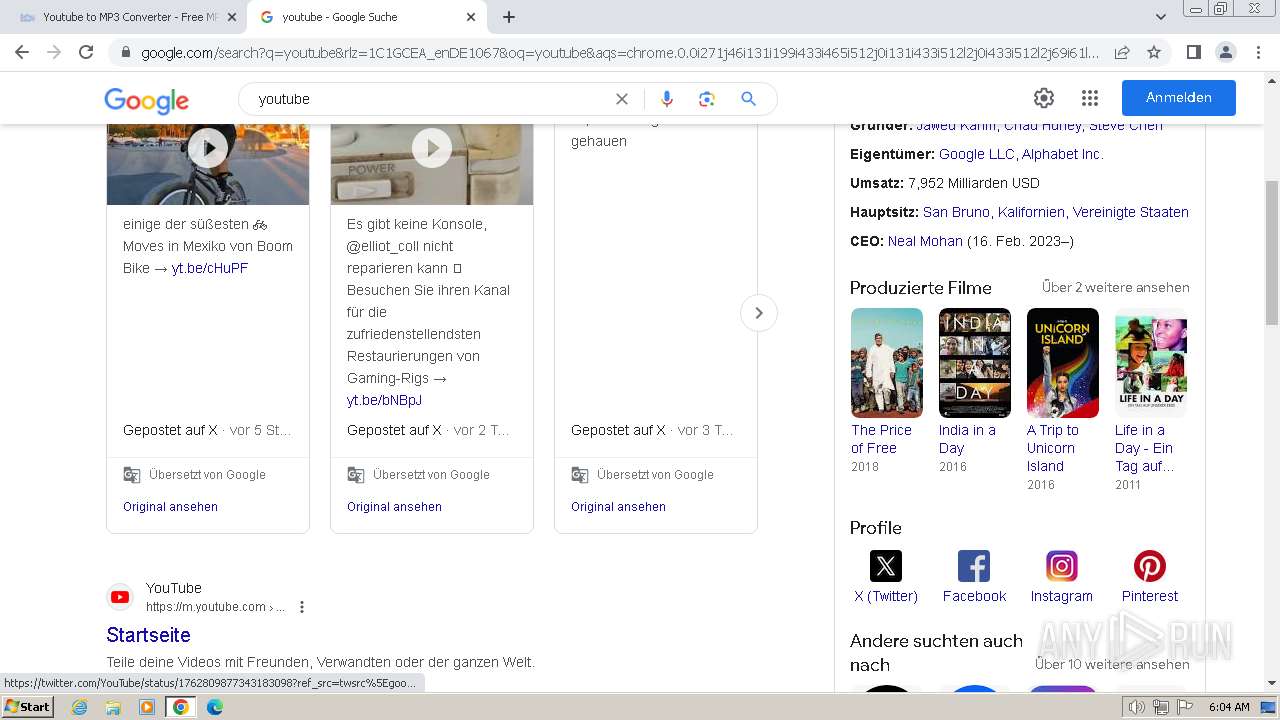Image resolution: width=1280 pixels, height=720 pixels.
Task: Follow yt.be/cHuPF link
Action: 210,268
